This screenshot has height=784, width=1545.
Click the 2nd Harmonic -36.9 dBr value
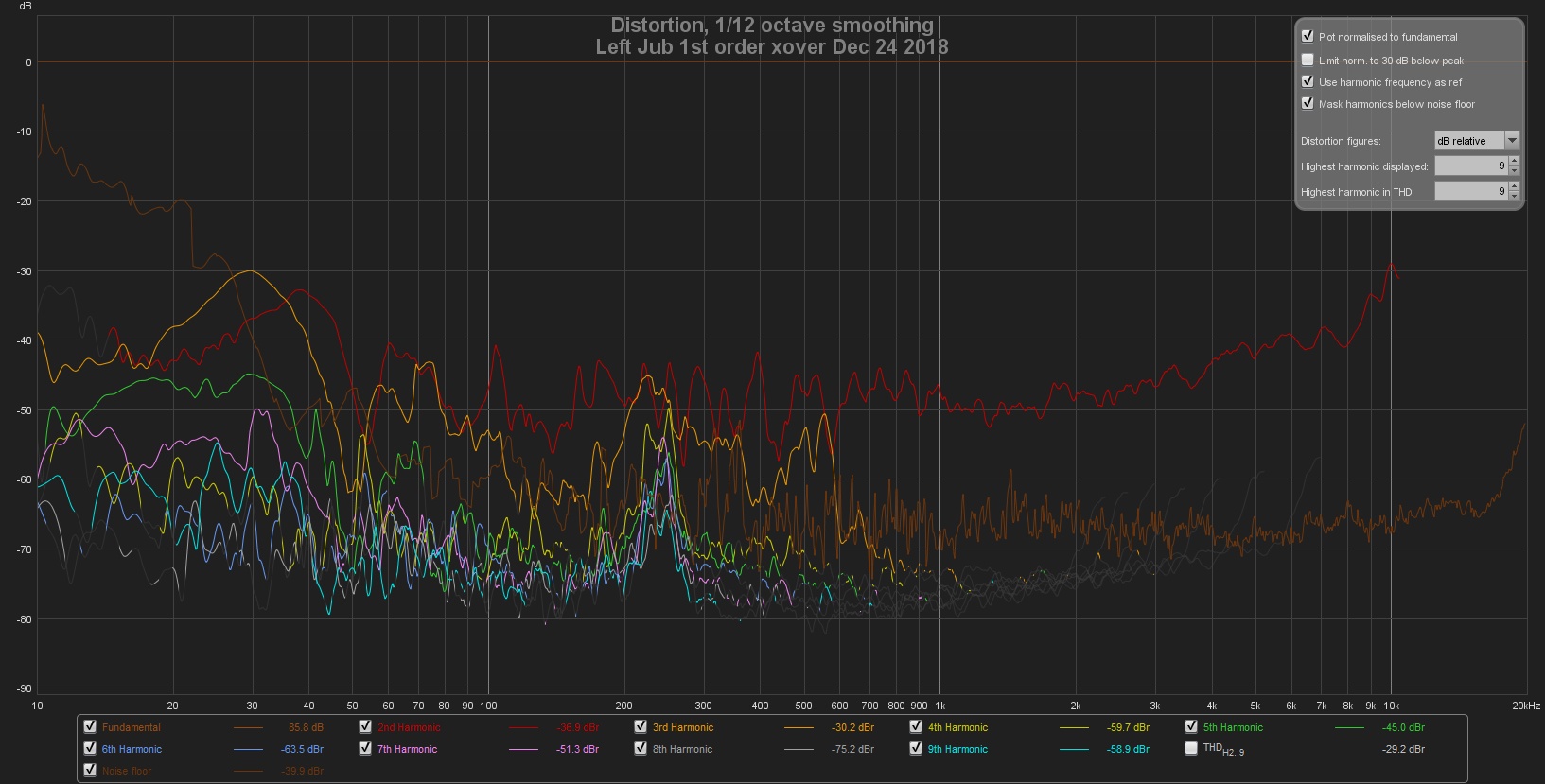[x=577, y=728]
